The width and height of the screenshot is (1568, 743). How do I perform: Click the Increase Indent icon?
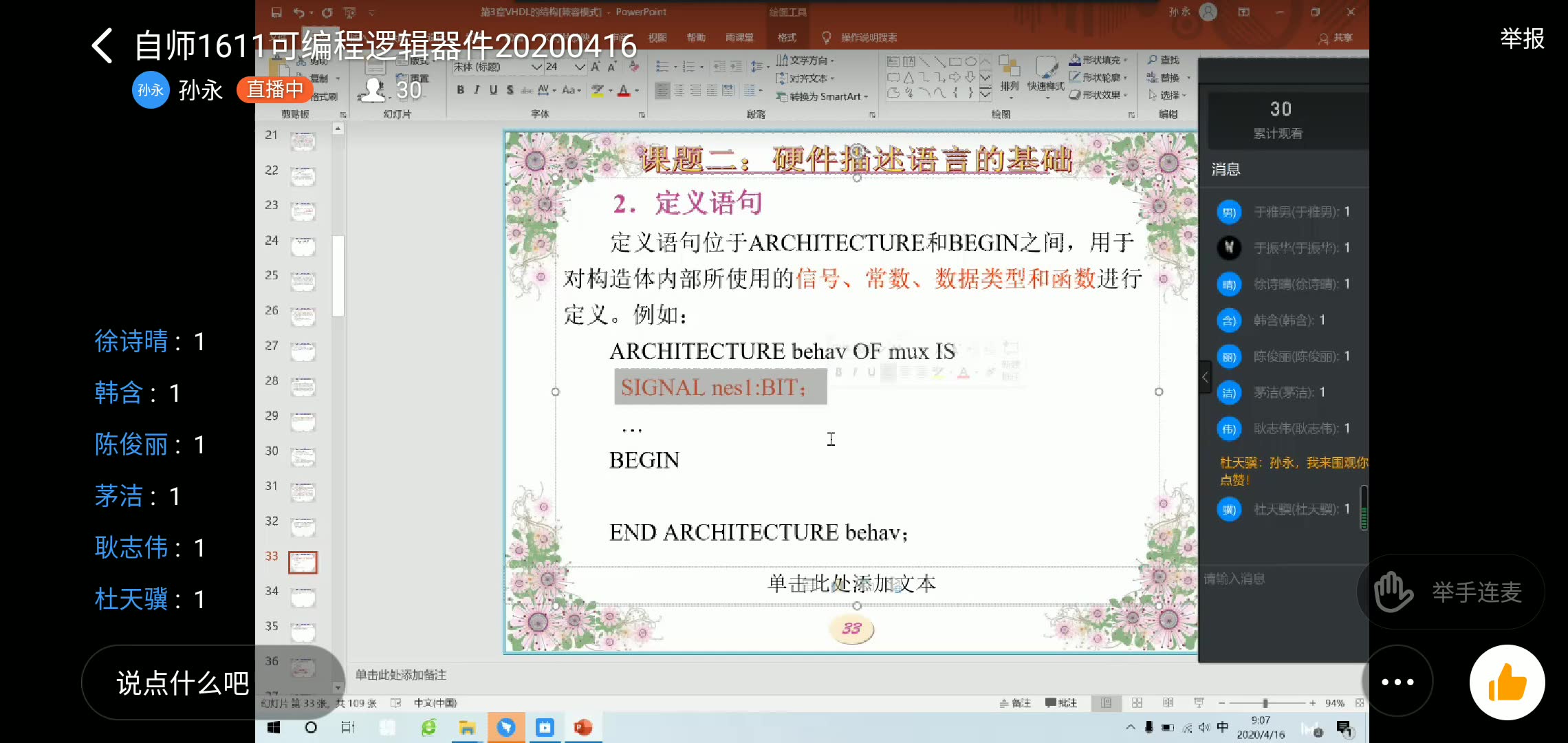point(736,67)
